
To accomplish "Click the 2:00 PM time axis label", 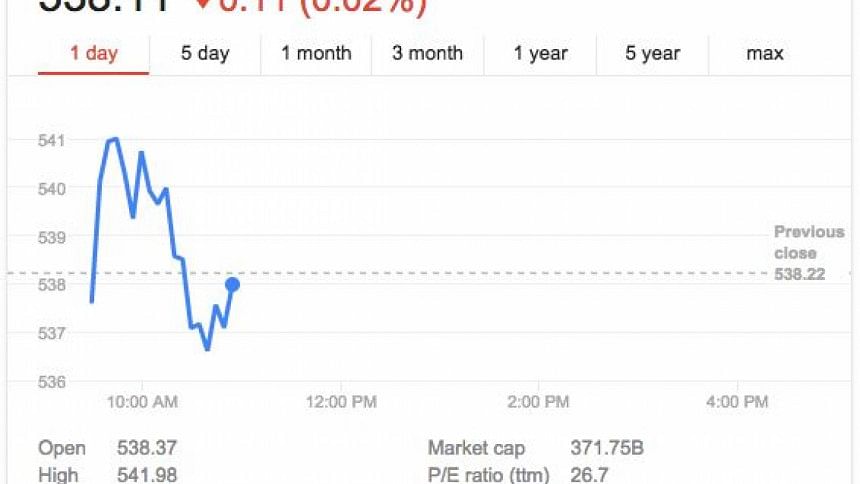I will coord(538,402).
